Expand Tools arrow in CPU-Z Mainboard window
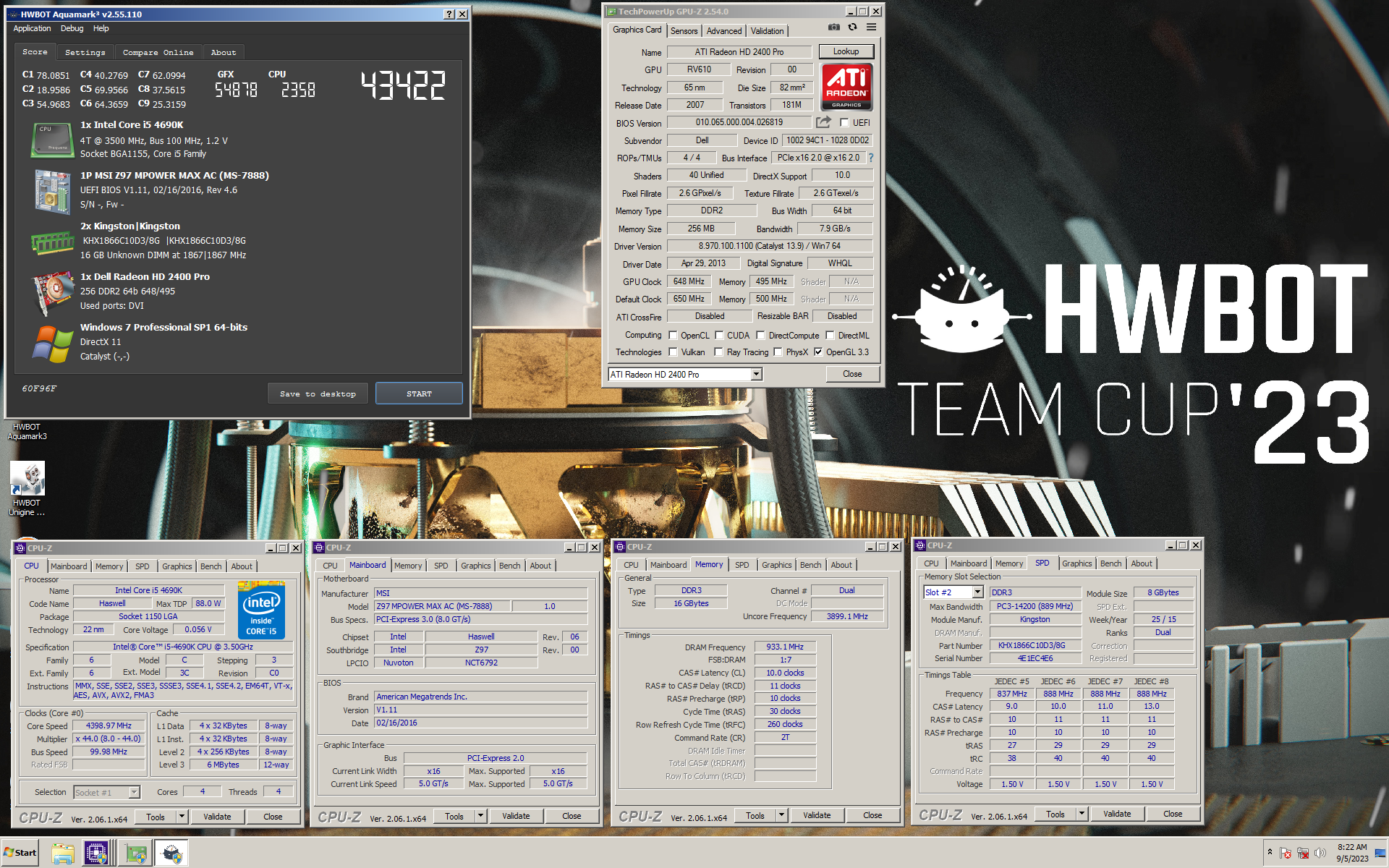This screenshot has width=1389, height=868. click(x=480, y=816)
